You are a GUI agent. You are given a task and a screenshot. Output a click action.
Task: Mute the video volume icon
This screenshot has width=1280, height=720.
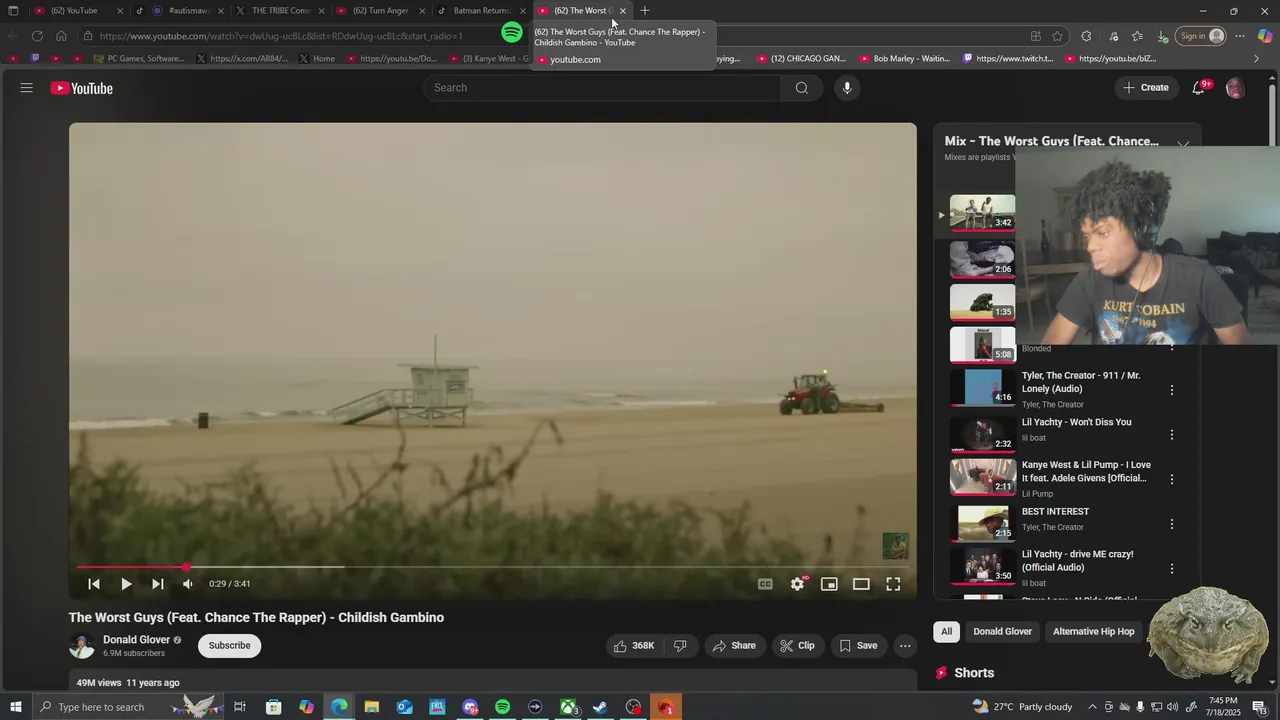pos(187,584)
